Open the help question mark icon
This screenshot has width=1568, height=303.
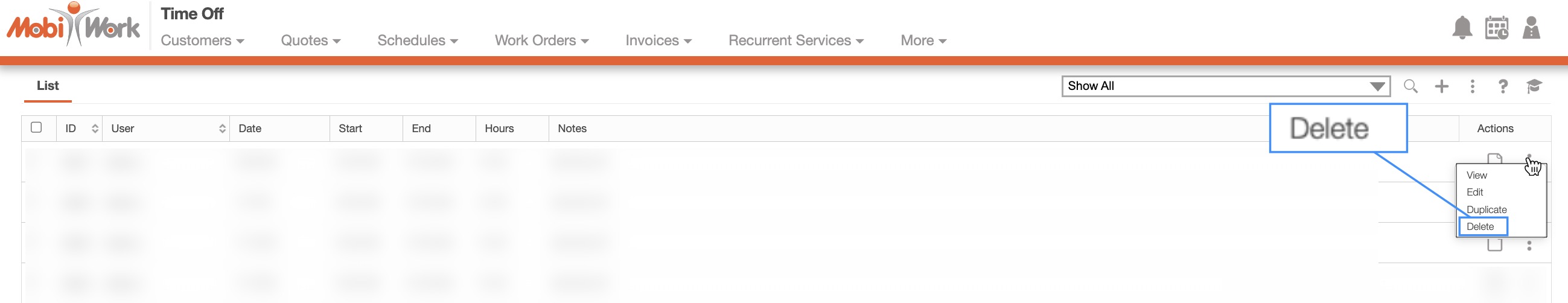point(1503,86)
